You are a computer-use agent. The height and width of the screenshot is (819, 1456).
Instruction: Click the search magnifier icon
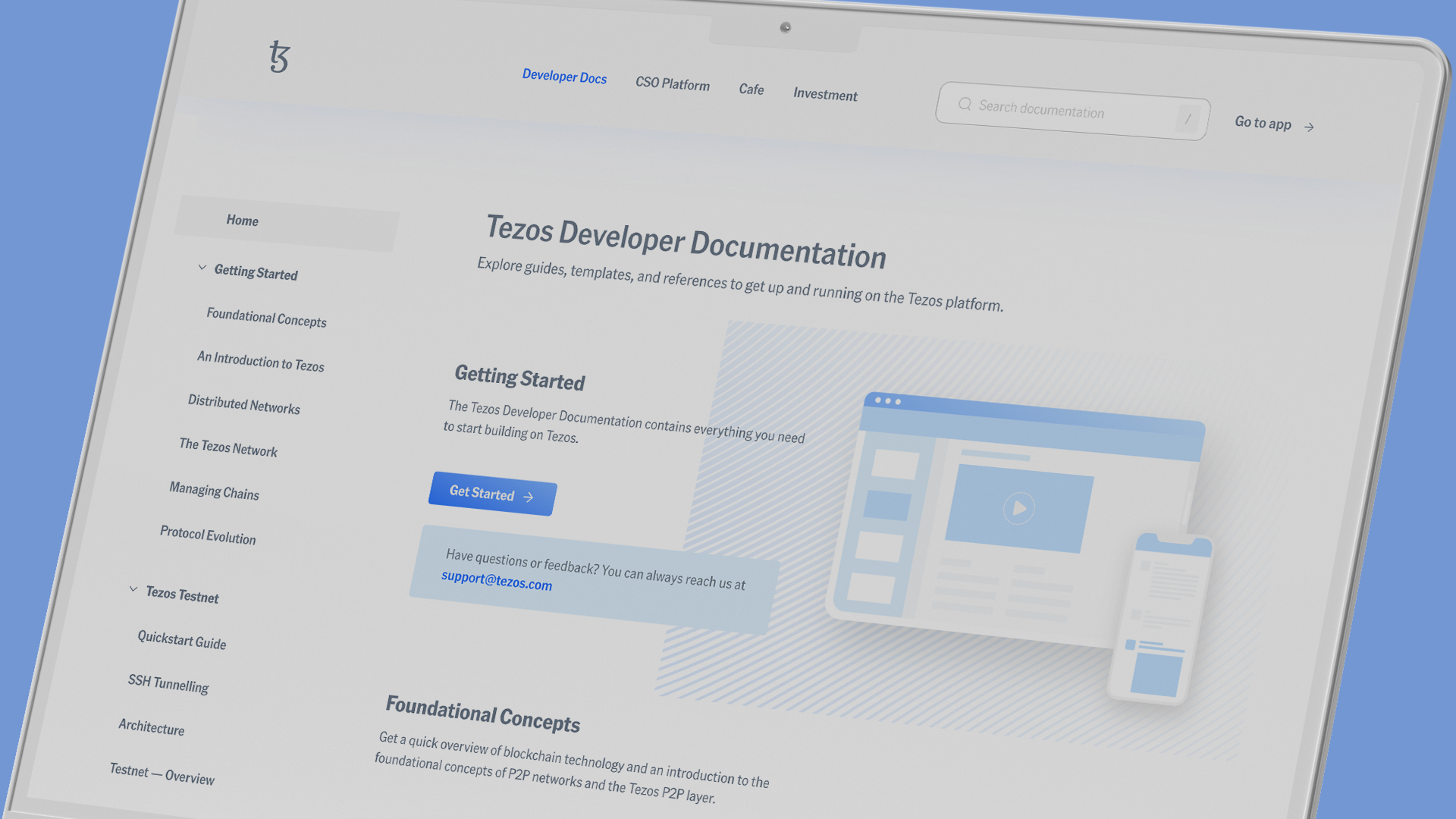point(965,104)
